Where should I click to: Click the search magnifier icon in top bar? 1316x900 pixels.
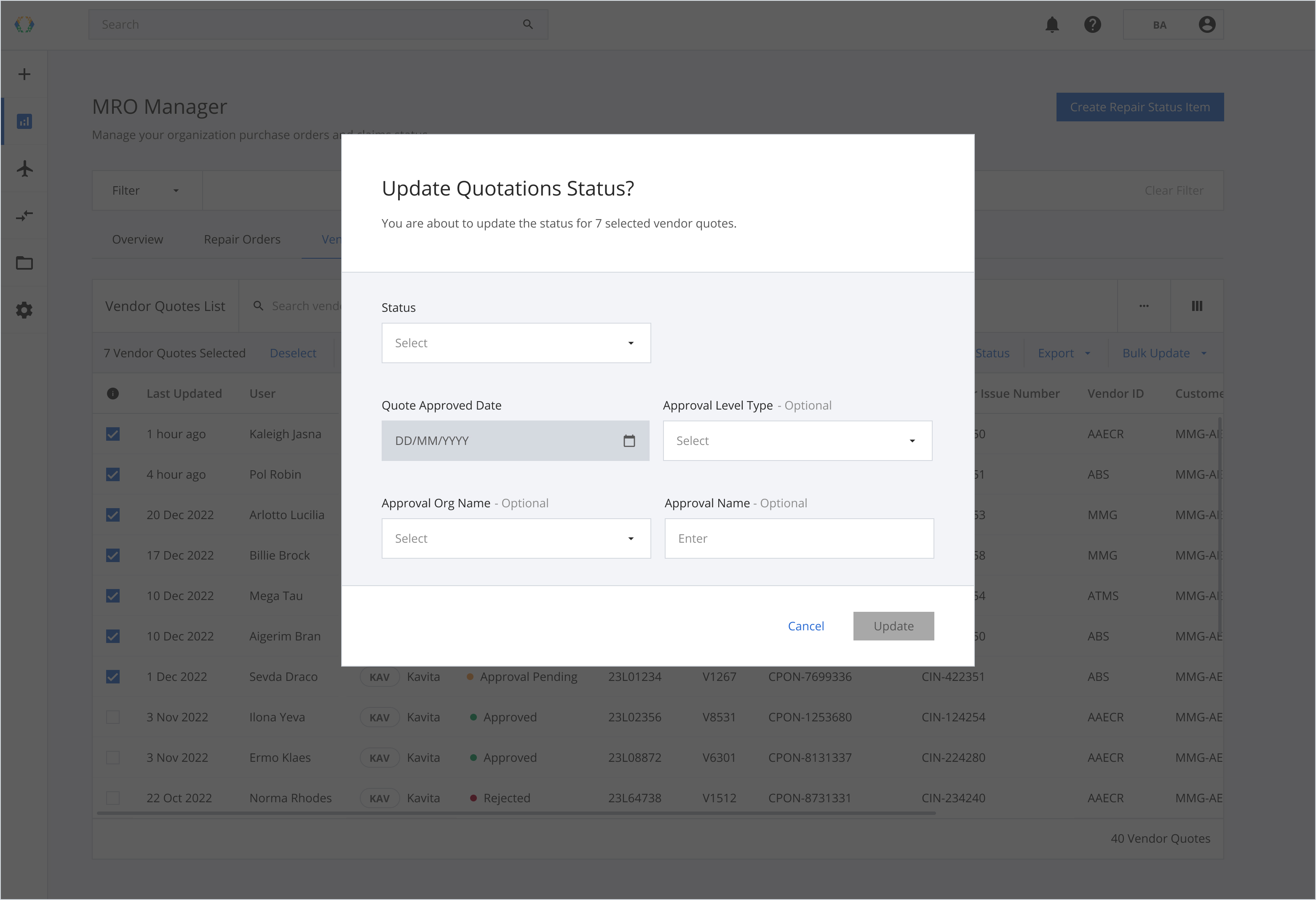tap(528, 24)
